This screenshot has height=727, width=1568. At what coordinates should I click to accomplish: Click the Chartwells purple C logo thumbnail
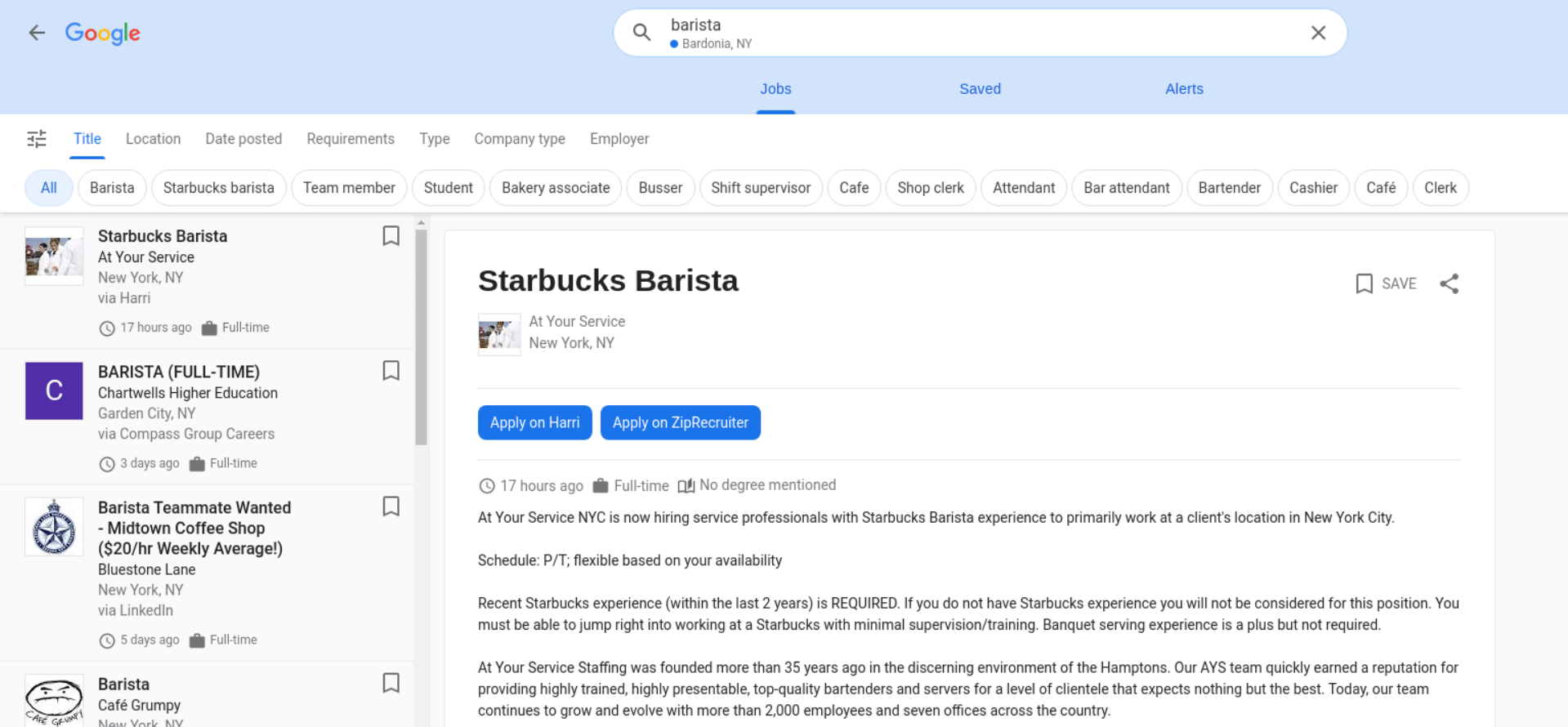(54, 390)
